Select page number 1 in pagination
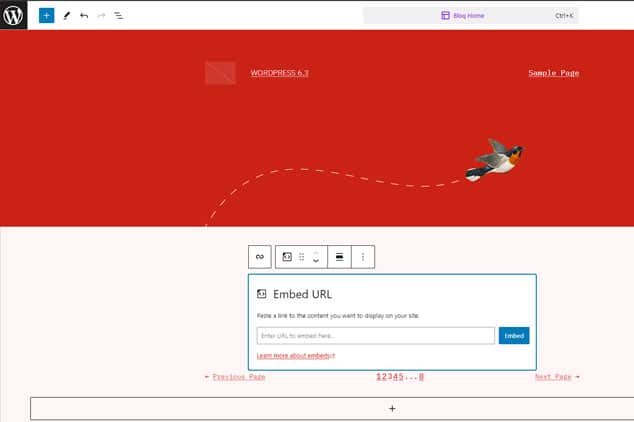 pyautogui.click(x=378, y=377)
